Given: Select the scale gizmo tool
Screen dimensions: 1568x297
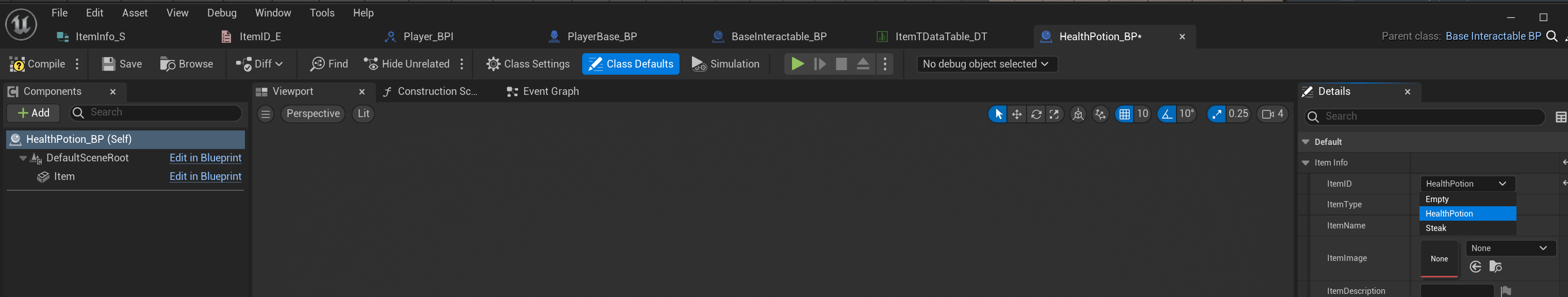Looking at the screenshot, I should point(1054,114).
